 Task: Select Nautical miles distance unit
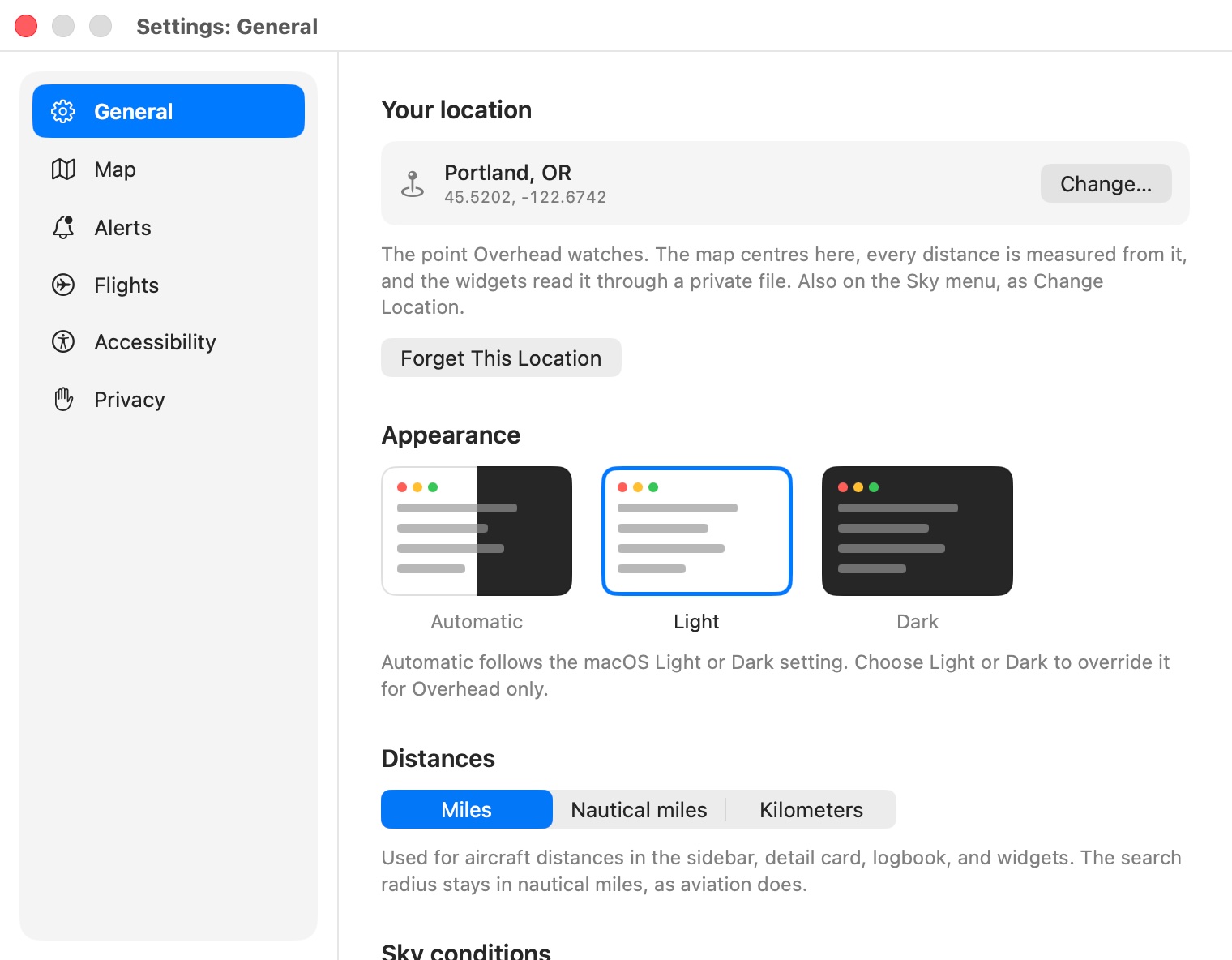[x=639, y=809]
